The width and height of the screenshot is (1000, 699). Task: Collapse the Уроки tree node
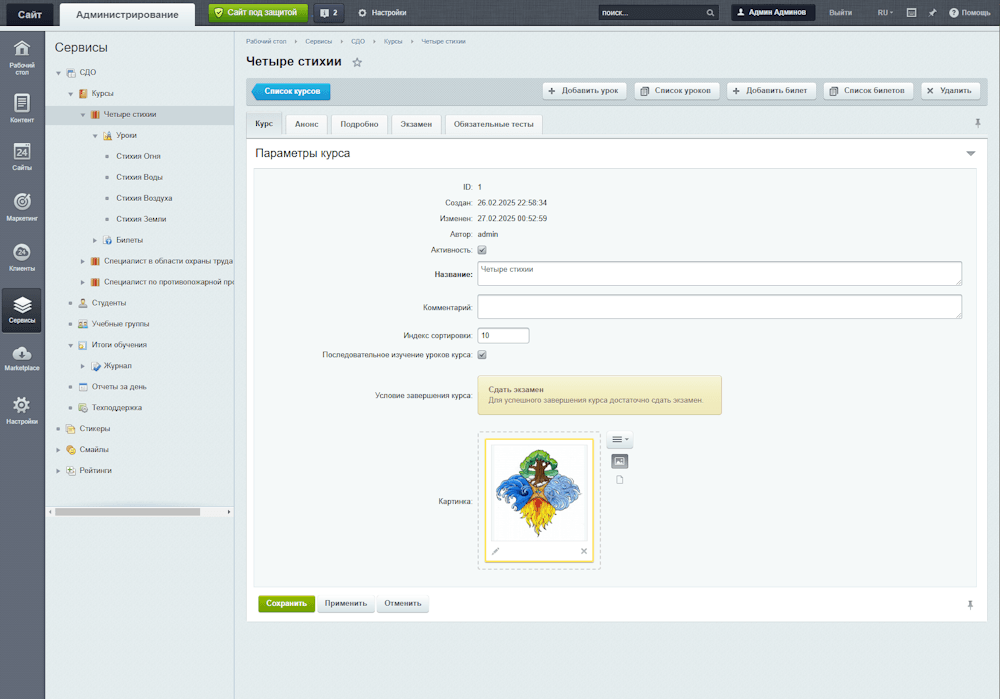(x=95, y=136)
